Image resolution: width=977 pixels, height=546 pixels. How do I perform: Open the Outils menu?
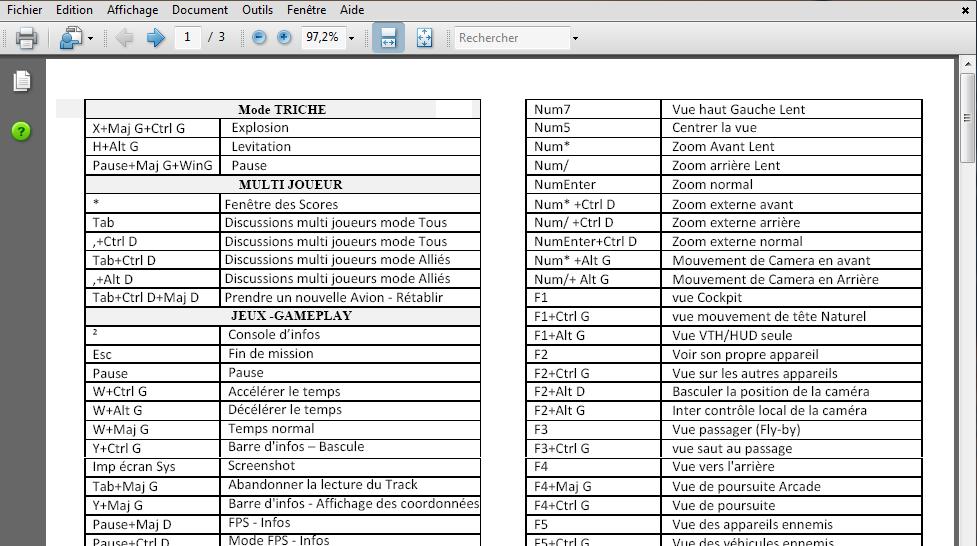pos(257,10)
